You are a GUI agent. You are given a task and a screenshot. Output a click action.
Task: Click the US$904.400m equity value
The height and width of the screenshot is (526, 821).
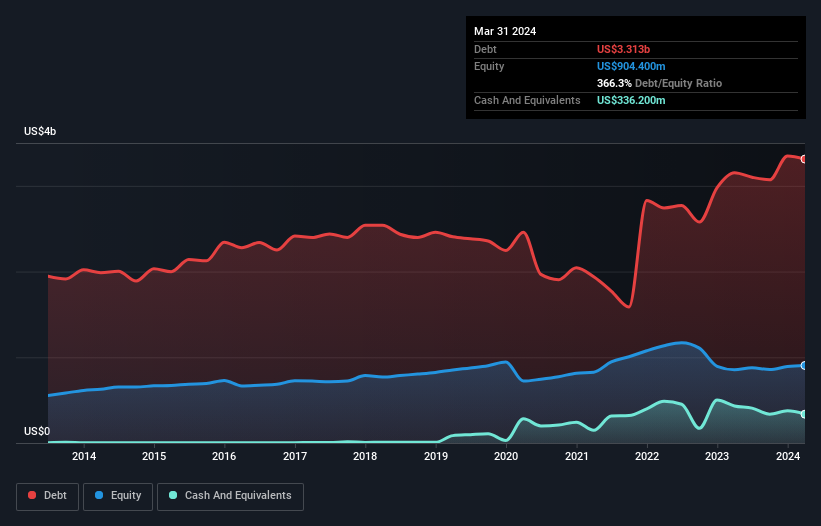click(x=631, y=66)
